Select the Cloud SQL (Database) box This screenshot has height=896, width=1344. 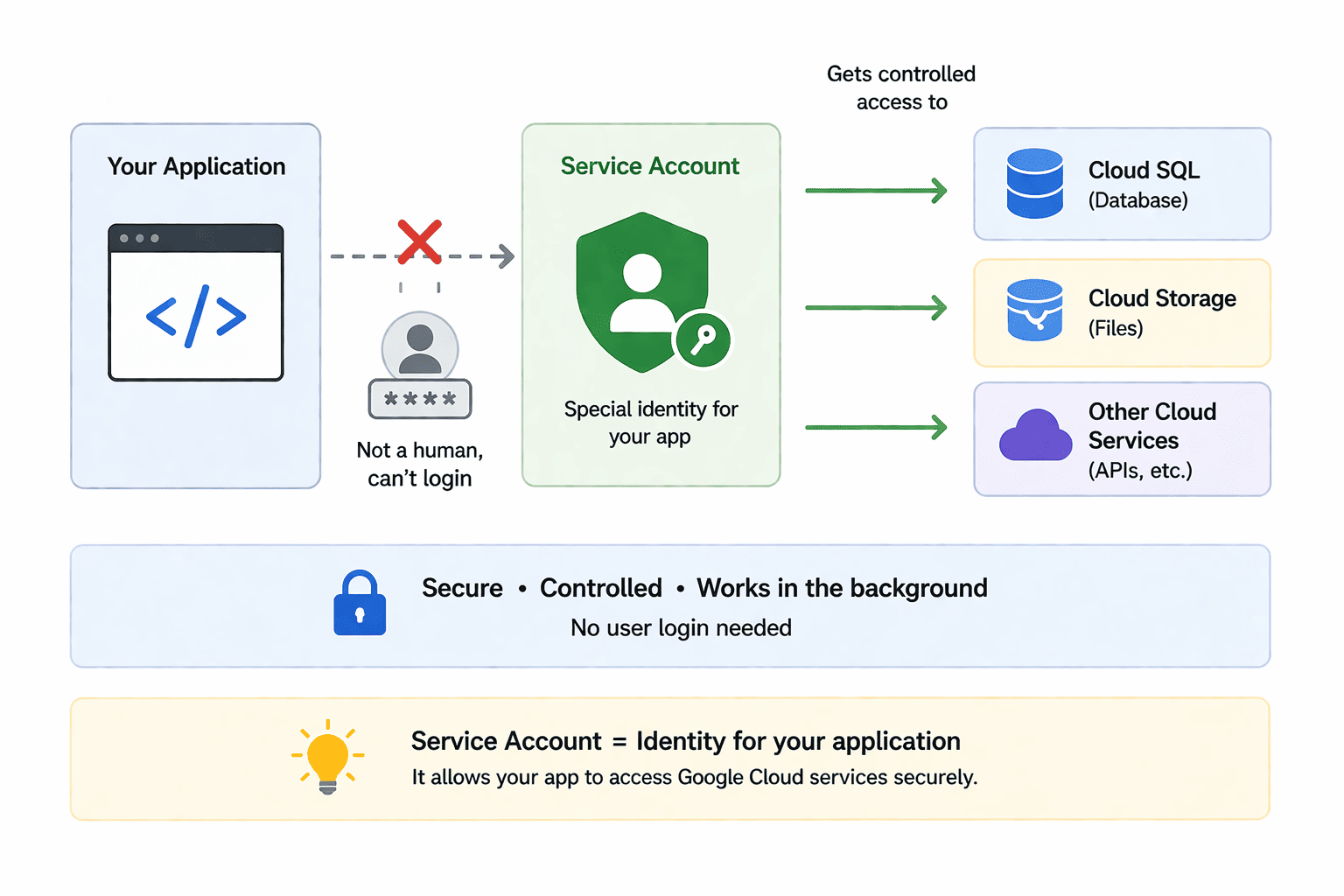click(1122, 184)
